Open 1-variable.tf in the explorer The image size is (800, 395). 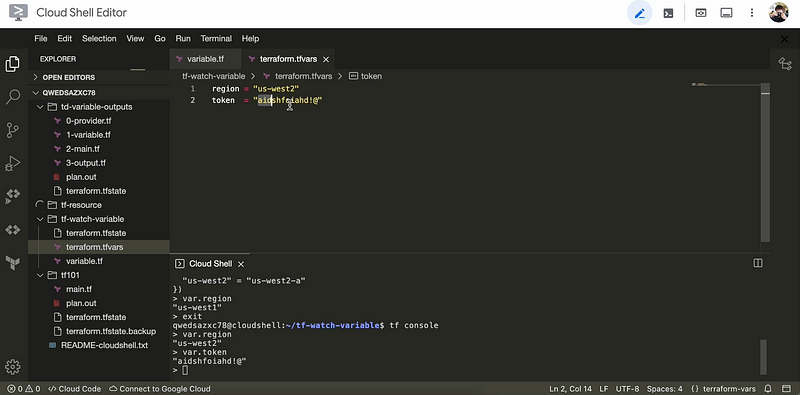pos(98,135)
